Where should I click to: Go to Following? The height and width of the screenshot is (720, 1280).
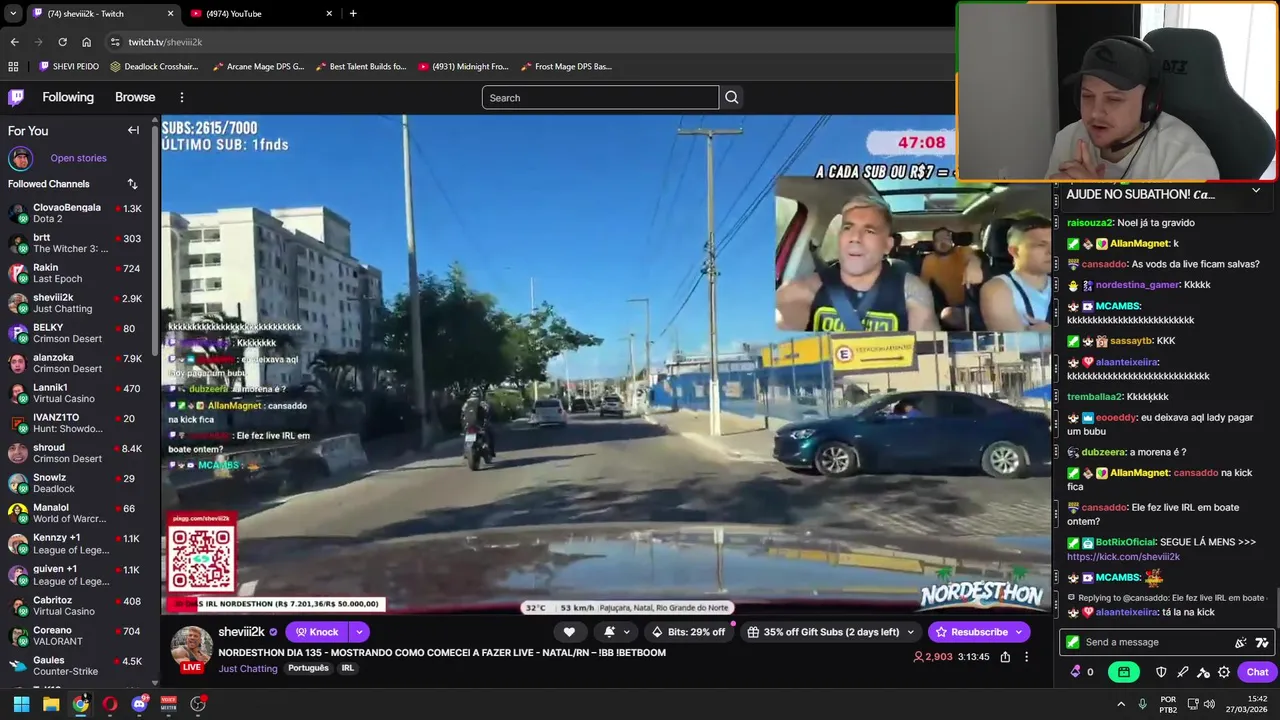pos(68,97)
